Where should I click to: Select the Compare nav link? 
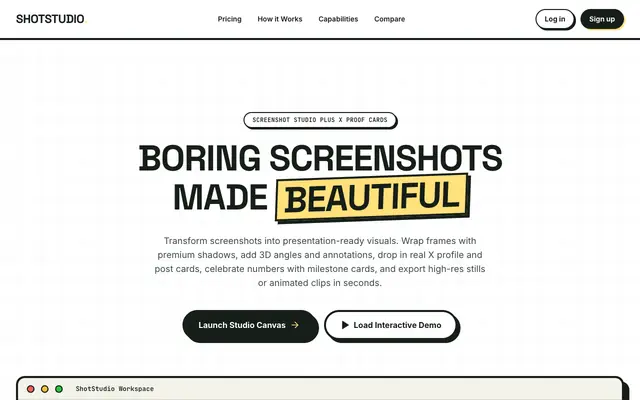389,19
